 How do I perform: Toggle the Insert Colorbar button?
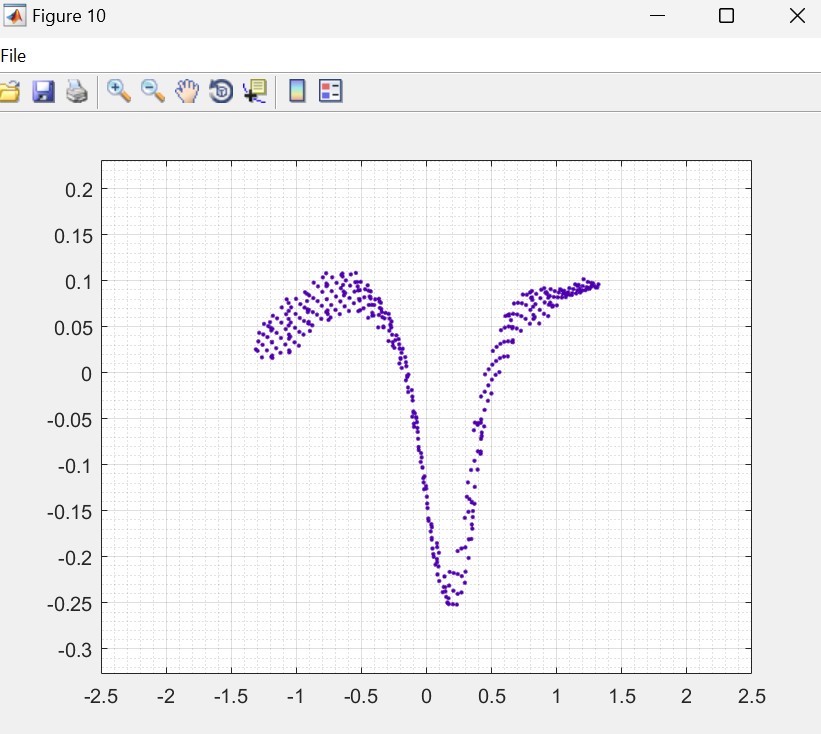tap(297, 92)
